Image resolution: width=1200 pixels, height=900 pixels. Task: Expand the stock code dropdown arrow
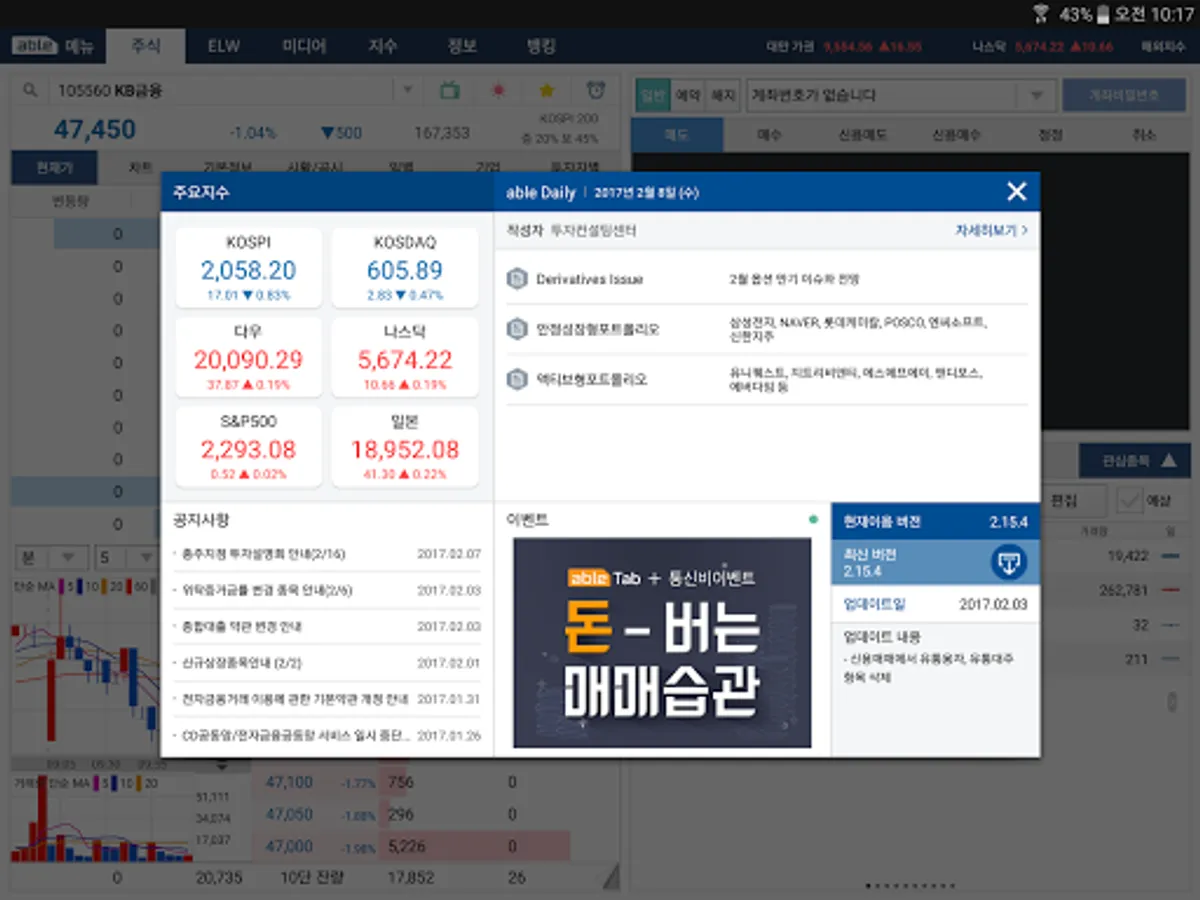pyautogui.click(x=407, y=91)
